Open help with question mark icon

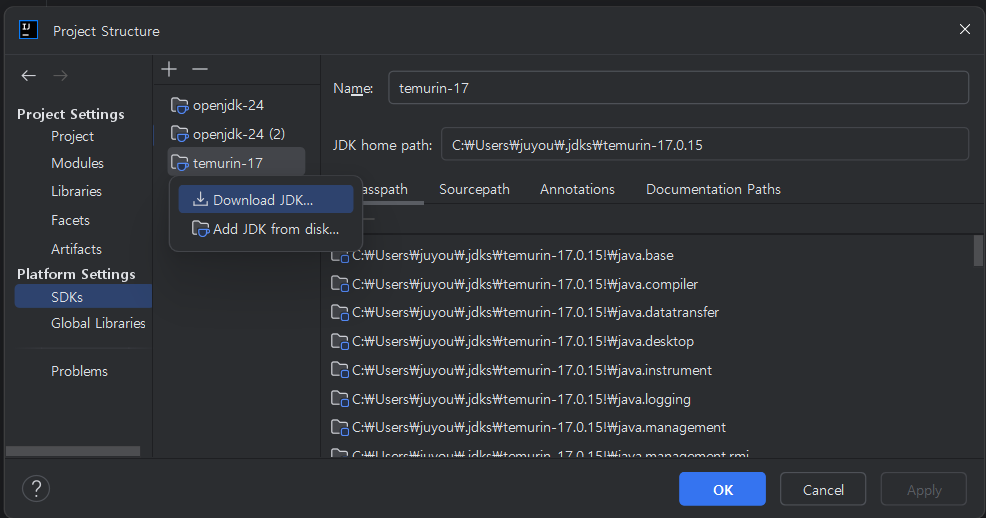tap(36, 488)
